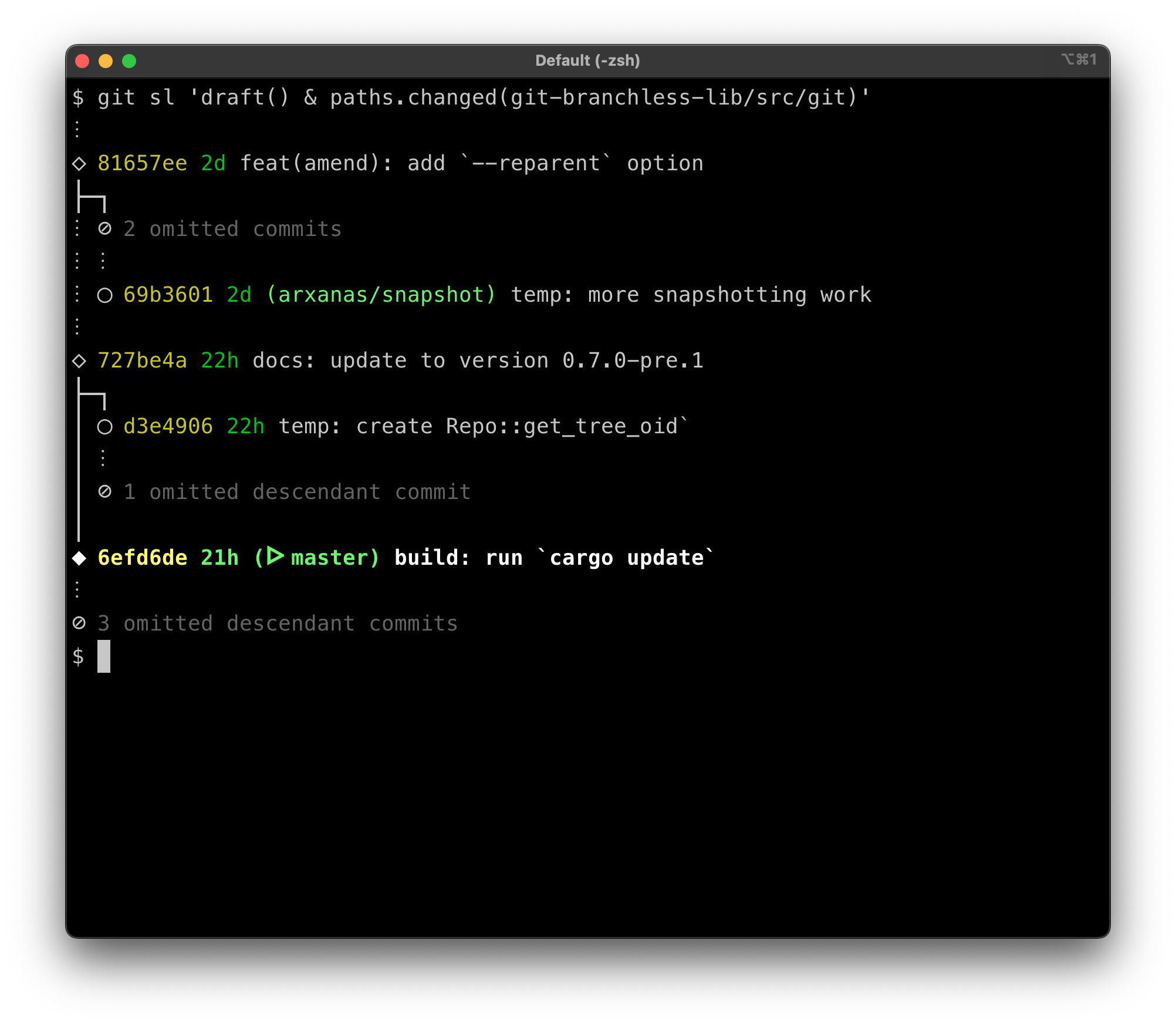Screen dimensions: 1176x1025
Task: Click the temp: create Repo::get_tree_oid message
Action: coord(484,426)
